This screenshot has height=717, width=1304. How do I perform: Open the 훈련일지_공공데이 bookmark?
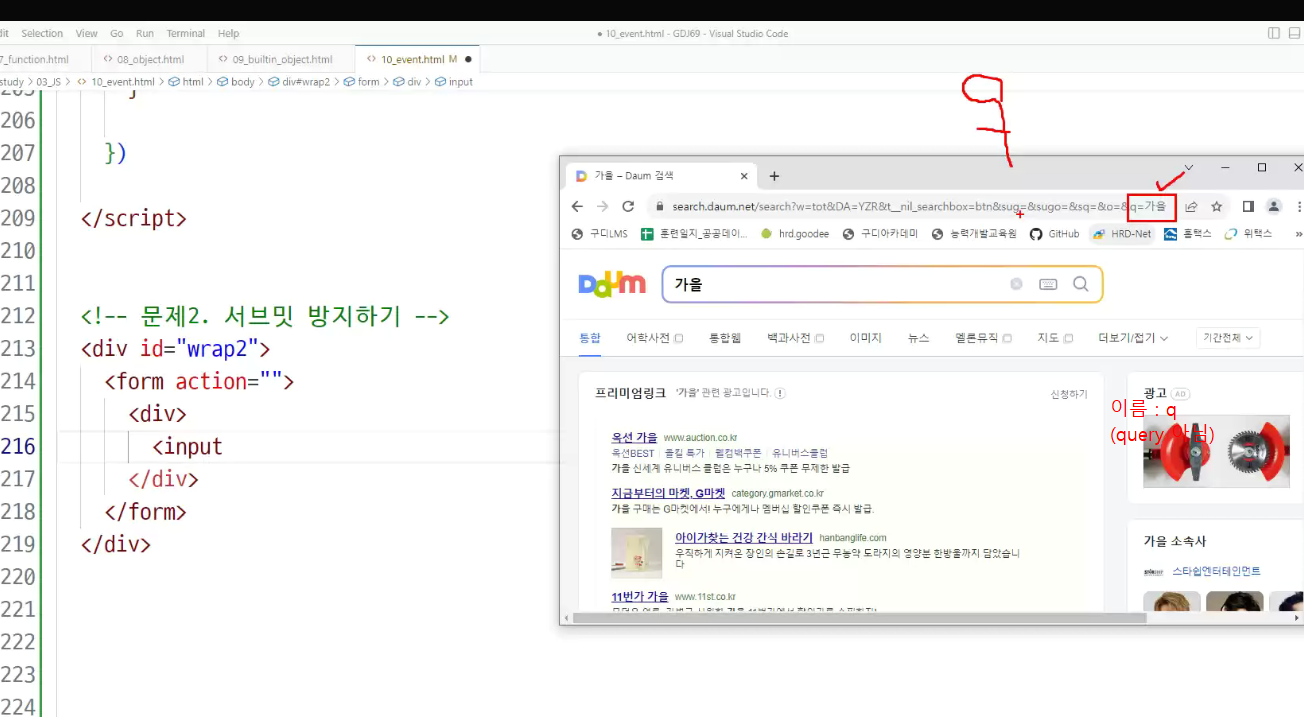click(x=694, y=234)
